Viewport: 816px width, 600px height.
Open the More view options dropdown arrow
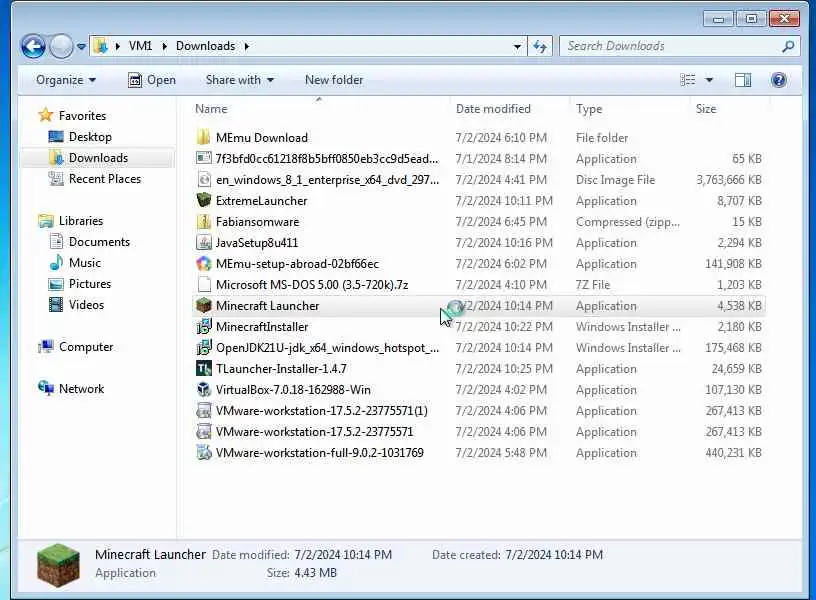[709, 80]
